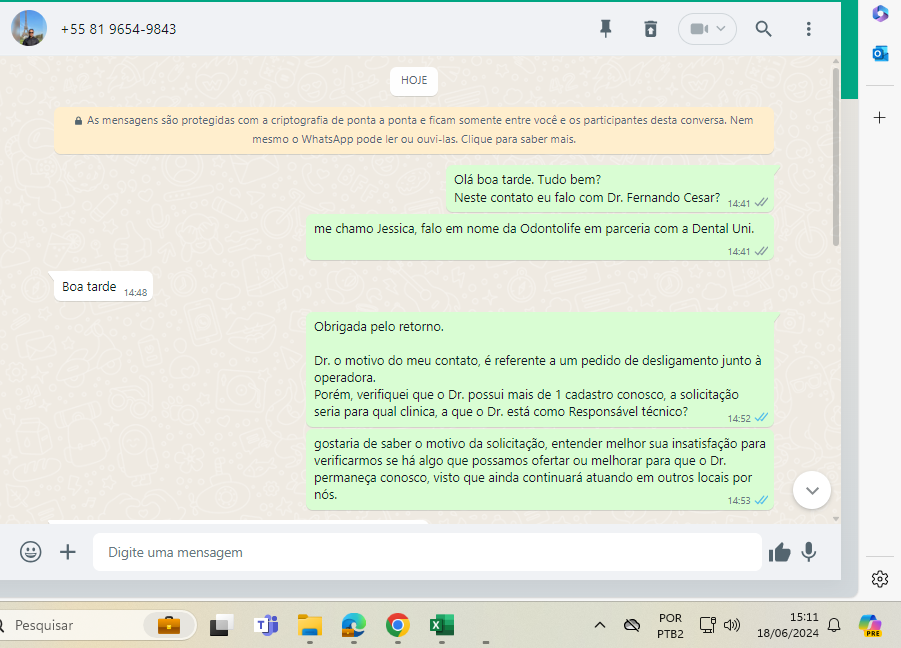Open volume control speaker icon
The width and height of the screenshot is (901, 648).
pos(731,625)
